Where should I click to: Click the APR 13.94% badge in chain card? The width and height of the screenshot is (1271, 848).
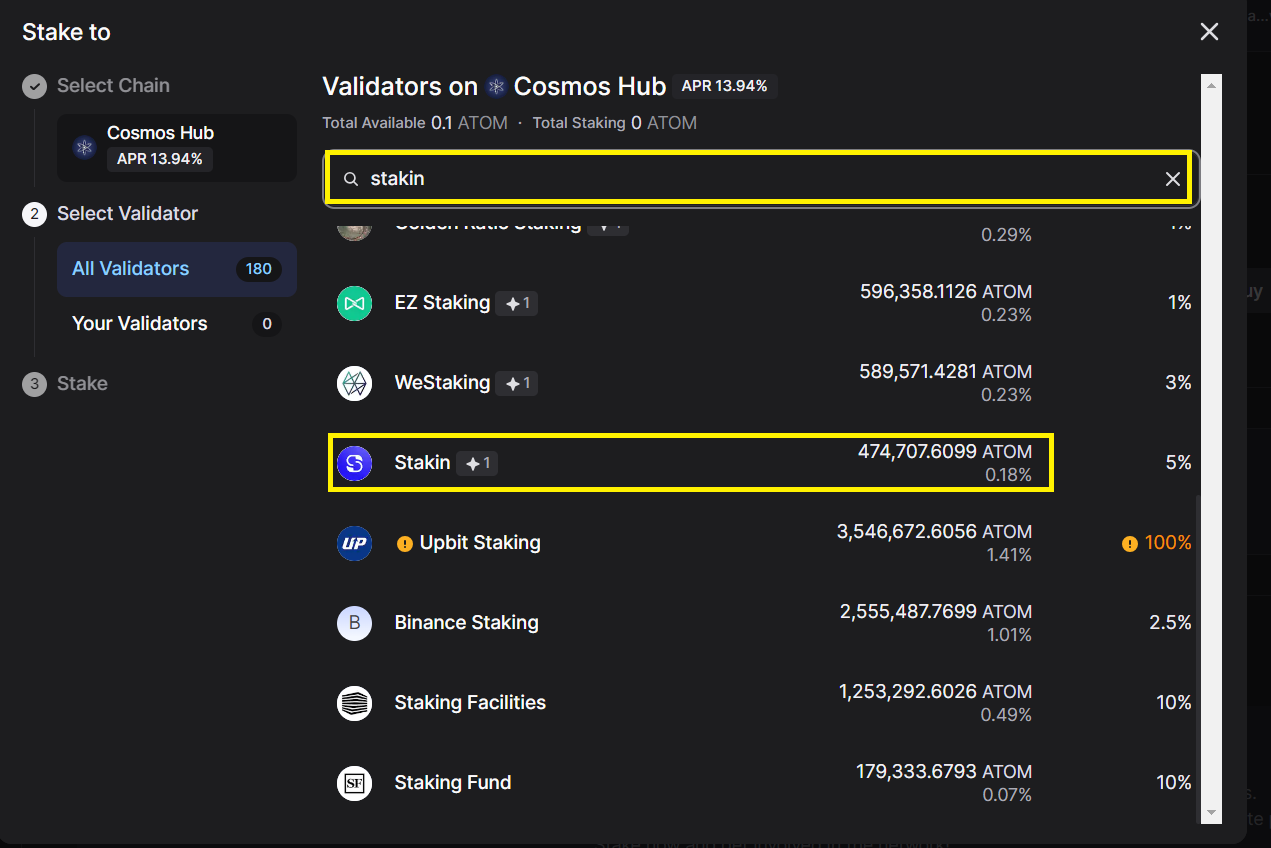[160, 159]
